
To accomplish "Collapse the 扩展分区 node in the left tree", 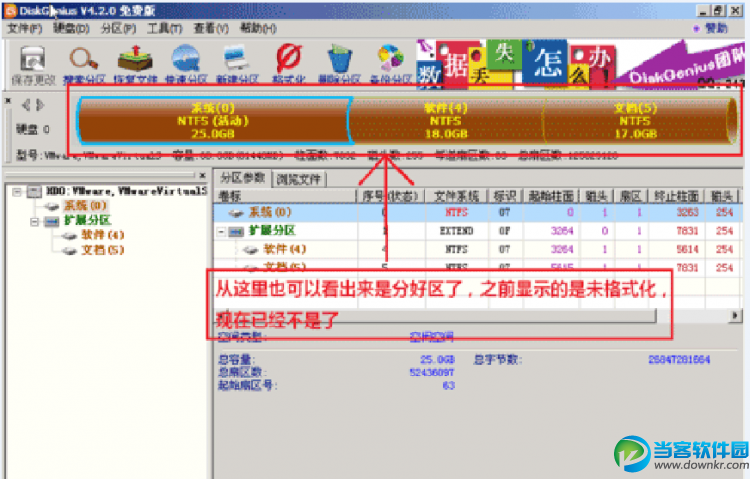I will coord(34,222).
